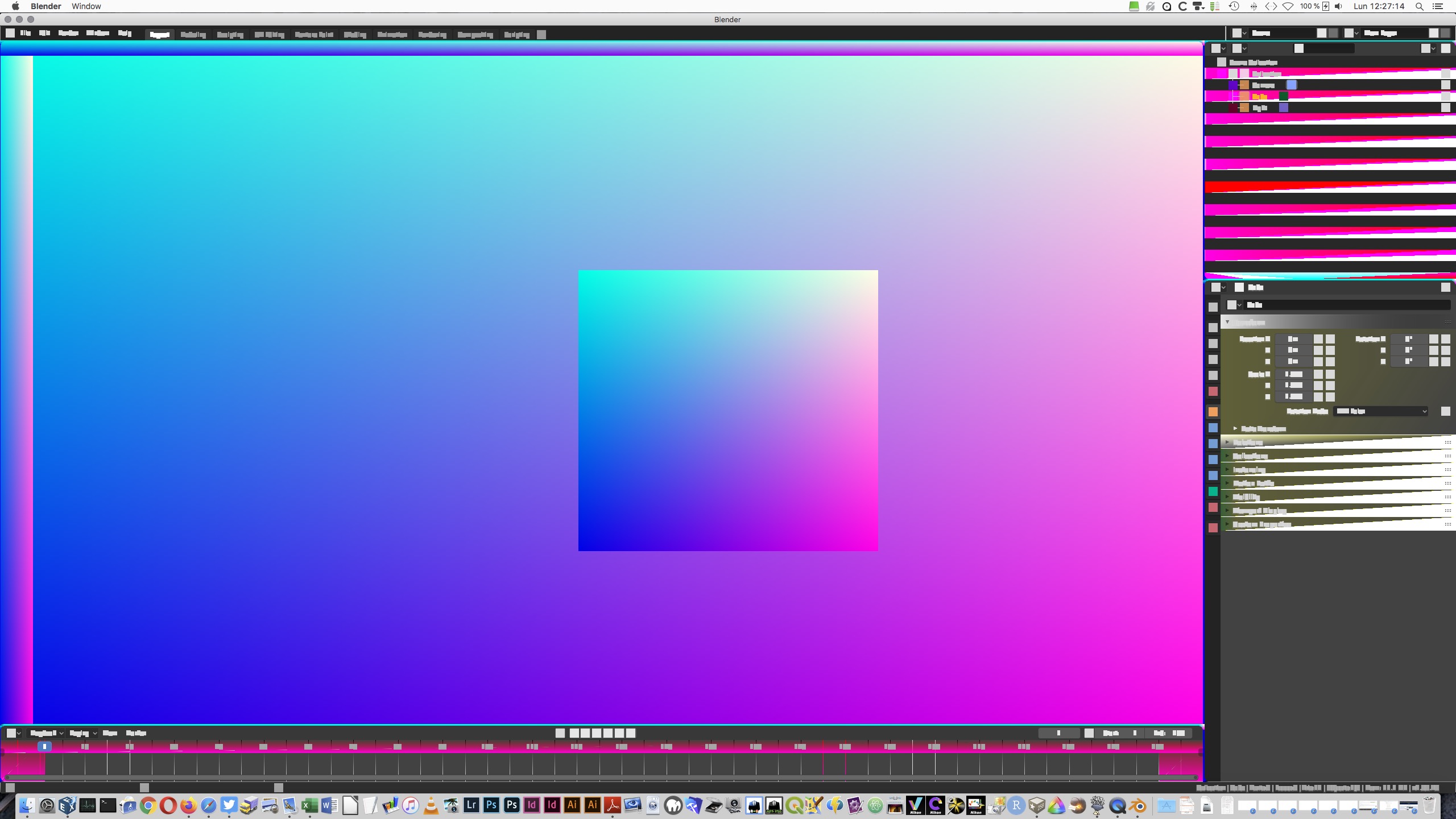Click the new collection icon in outliner header
This screenshot has height=819, width=1456.
(1445, 48)
